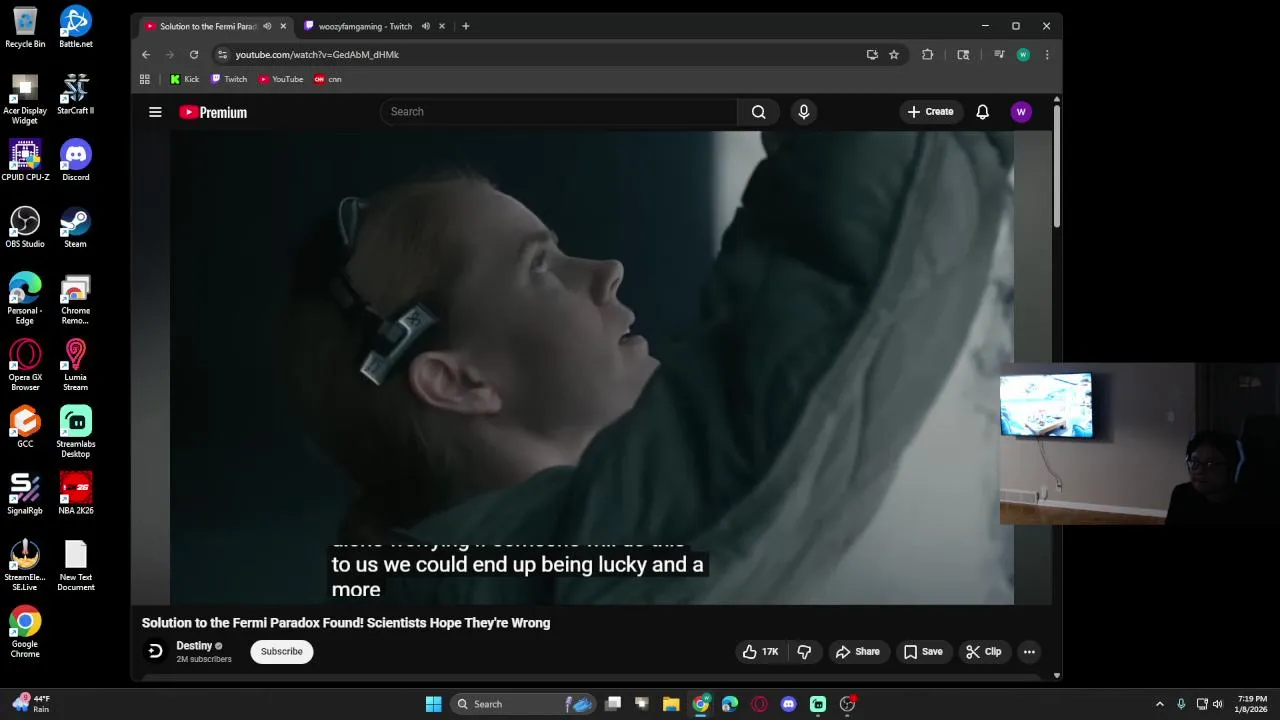This screenshot has width=1280, height=720.
Task: Go to YouTube Premium home logo
Action: [213, 112]
